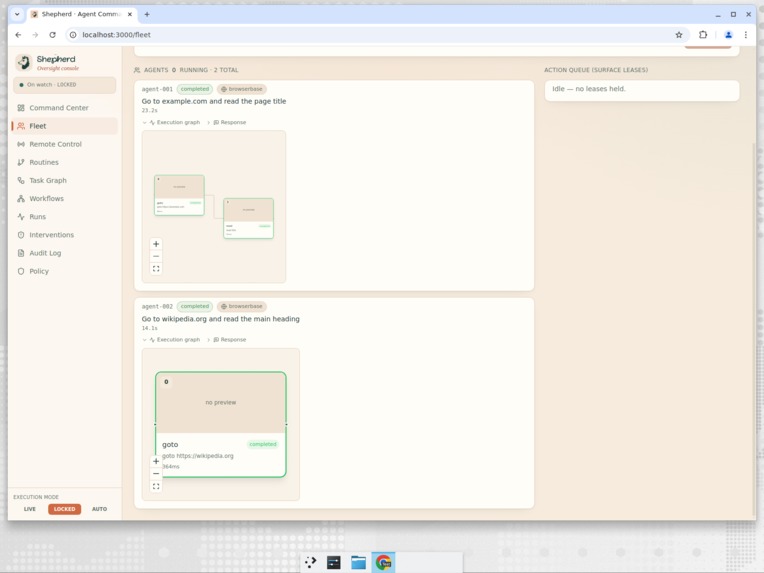This screenshot has width=764, height=573.
Task: Click the Remote Control broadcast icon
Action: tap(21, 144)
